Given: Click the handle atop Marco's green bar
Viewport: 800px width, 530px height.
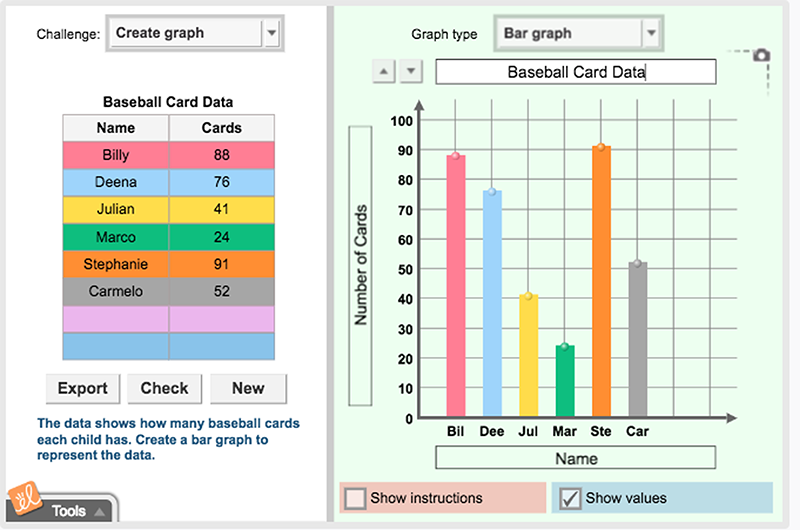Looking at the screenshot, I should coord(564,346).
